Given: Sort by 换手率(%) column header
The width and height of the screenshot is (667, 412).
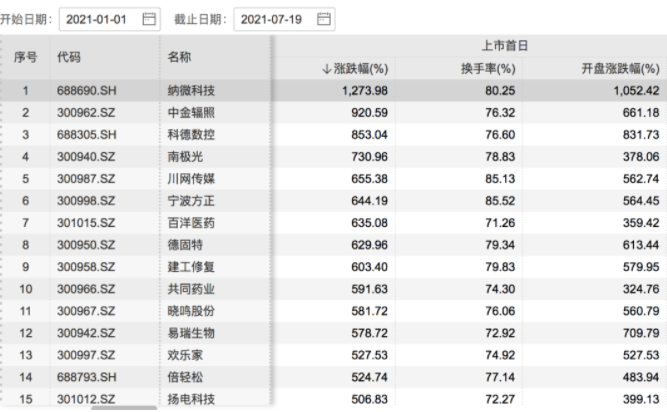Looking at the screenshot, I should click(x=488, y=68).
